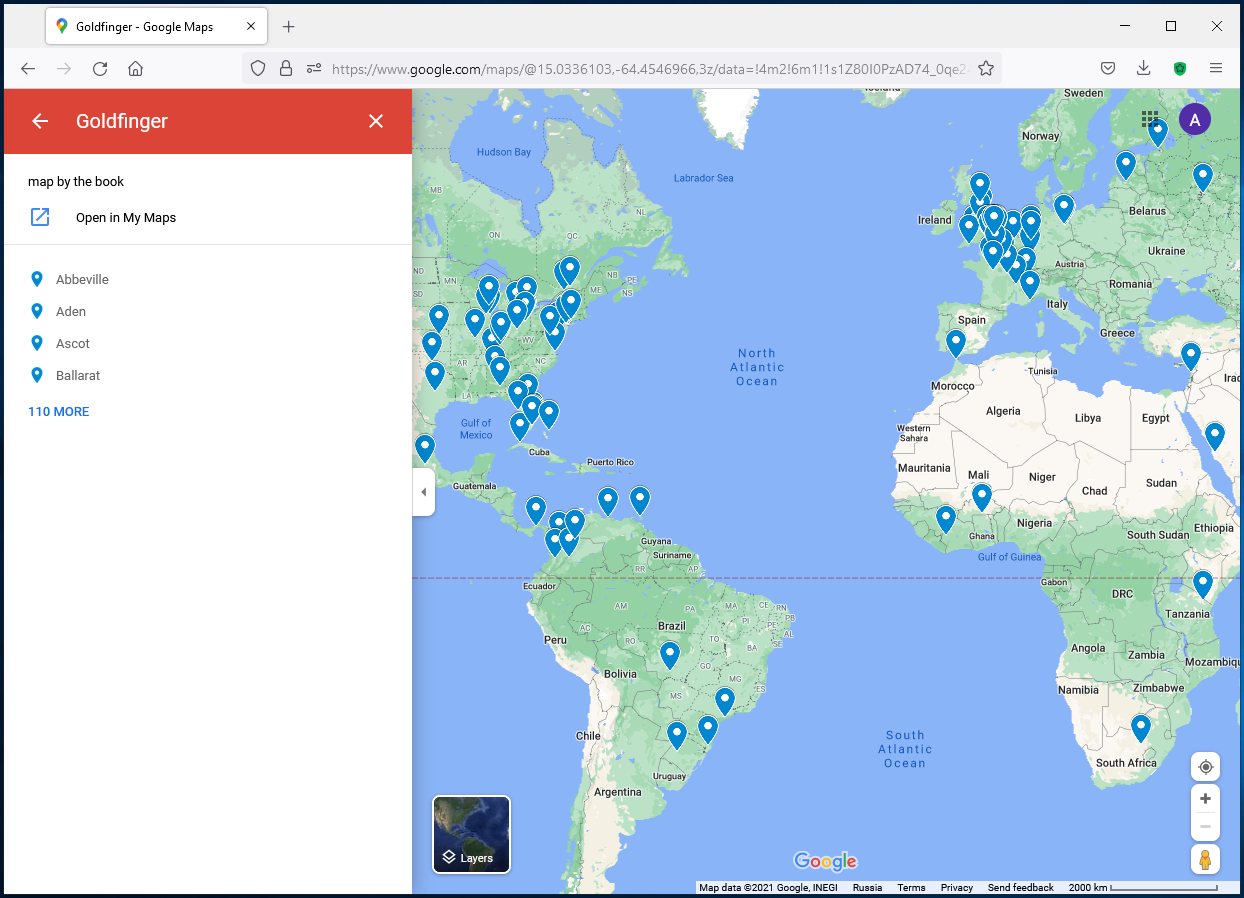Bookmark this page with the star
Screen dimensions: 1244x898
click(986, 68)
